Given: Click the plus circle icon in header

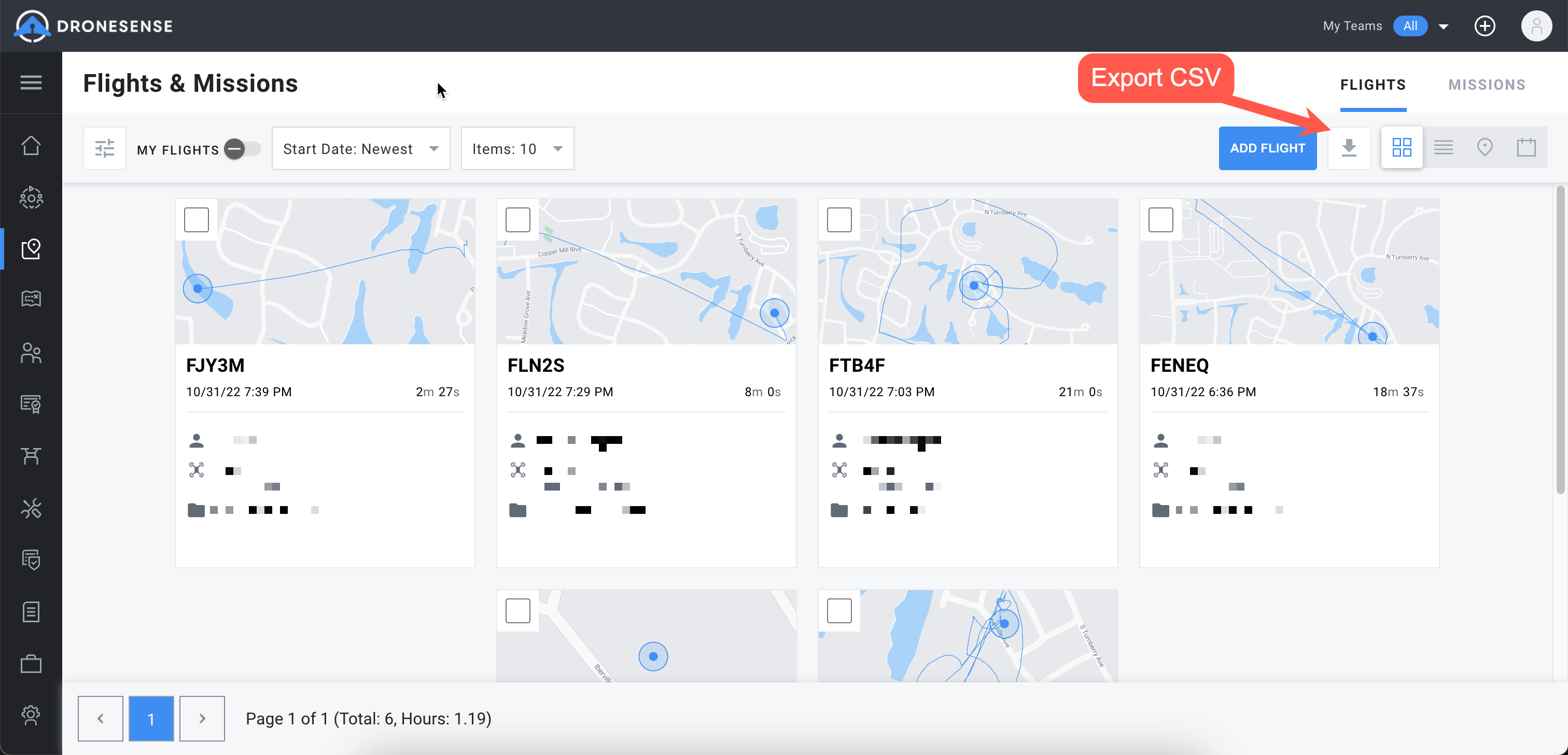Looking at the screenshot, I should click(x=1484, y=25).
